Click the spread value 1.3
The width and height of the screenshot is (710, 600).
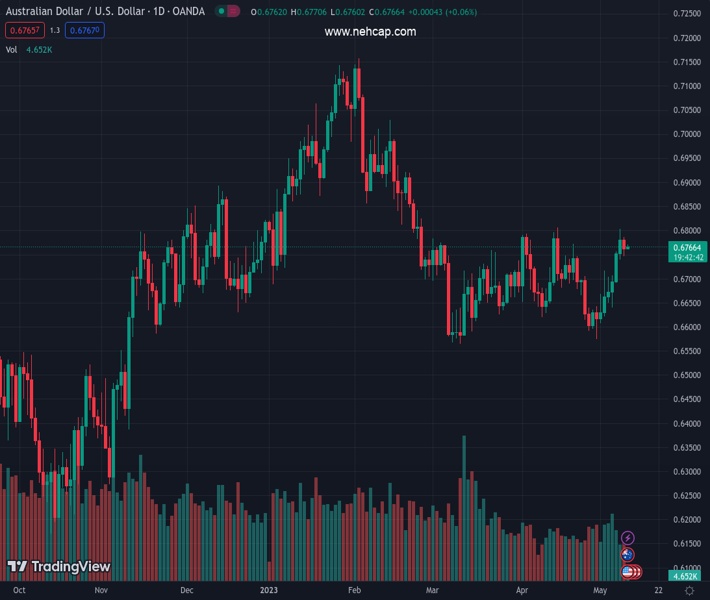click(55, 30)
